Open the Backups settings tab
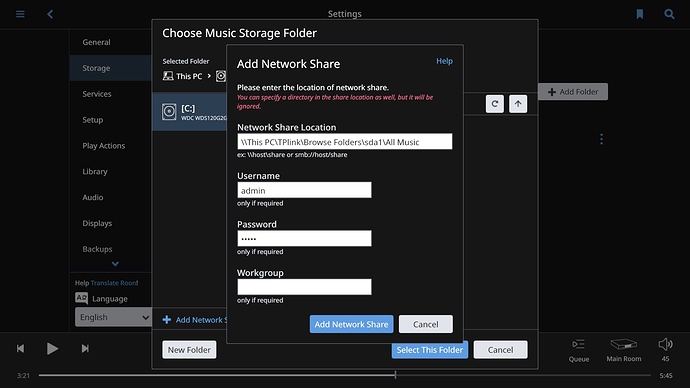The image size is (690, 388). click(x=110, y=249)
